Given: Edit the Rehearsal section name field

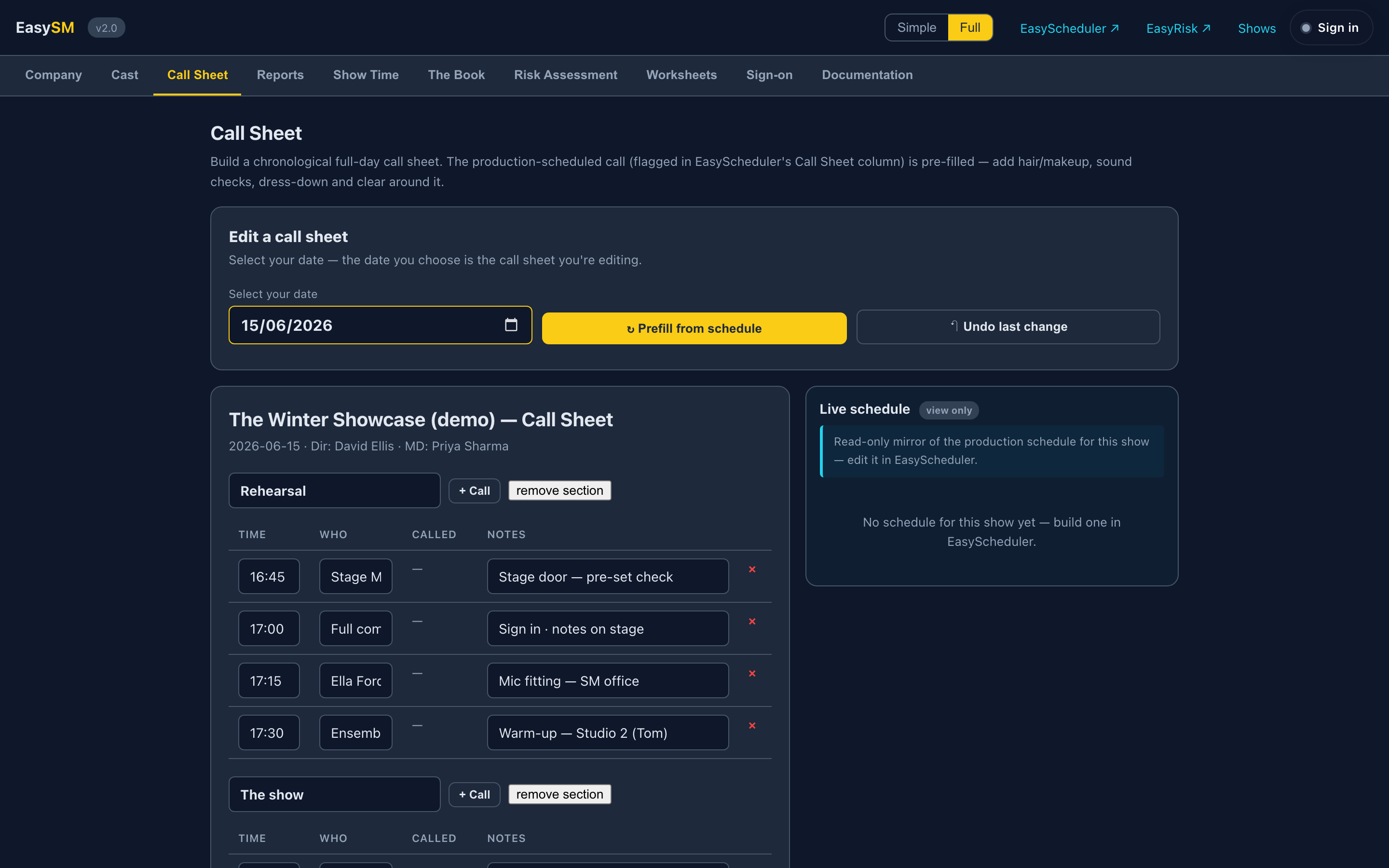Looking at the screenshot, I should [334, 490].
